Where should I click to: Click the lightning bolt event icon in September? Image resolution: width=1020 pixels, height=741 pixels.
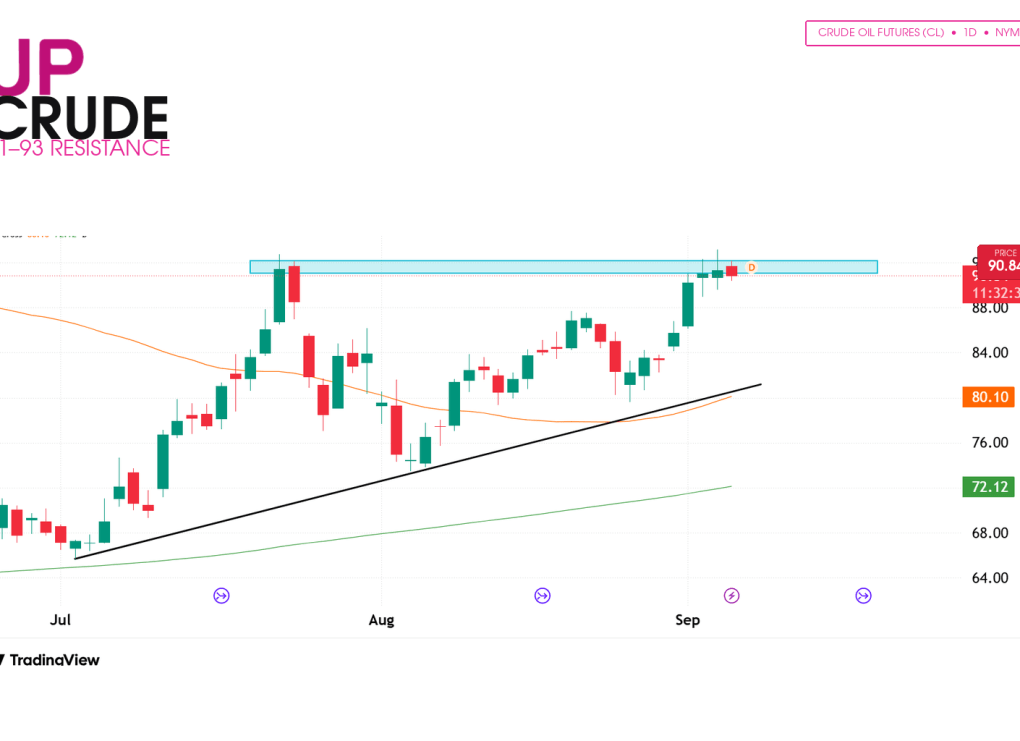click(732, 595)
